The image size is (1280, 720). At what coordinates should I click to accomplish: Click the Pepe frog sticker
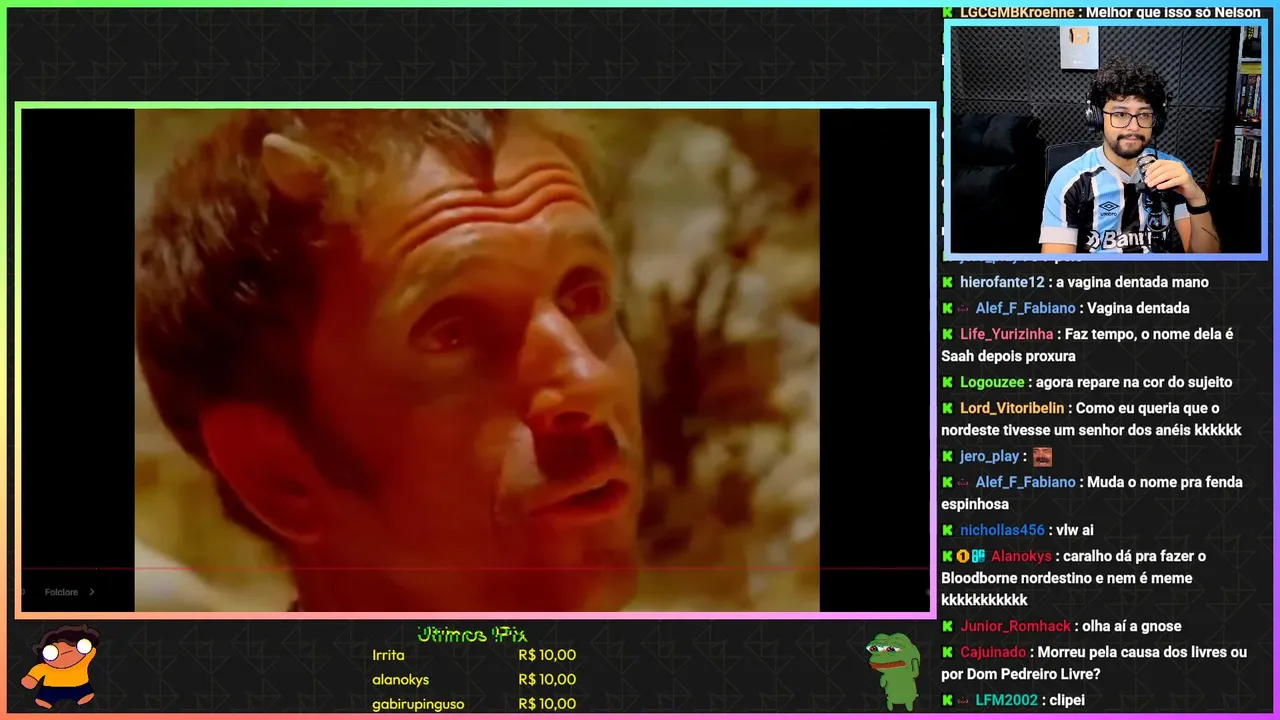(x=894, y=670)
